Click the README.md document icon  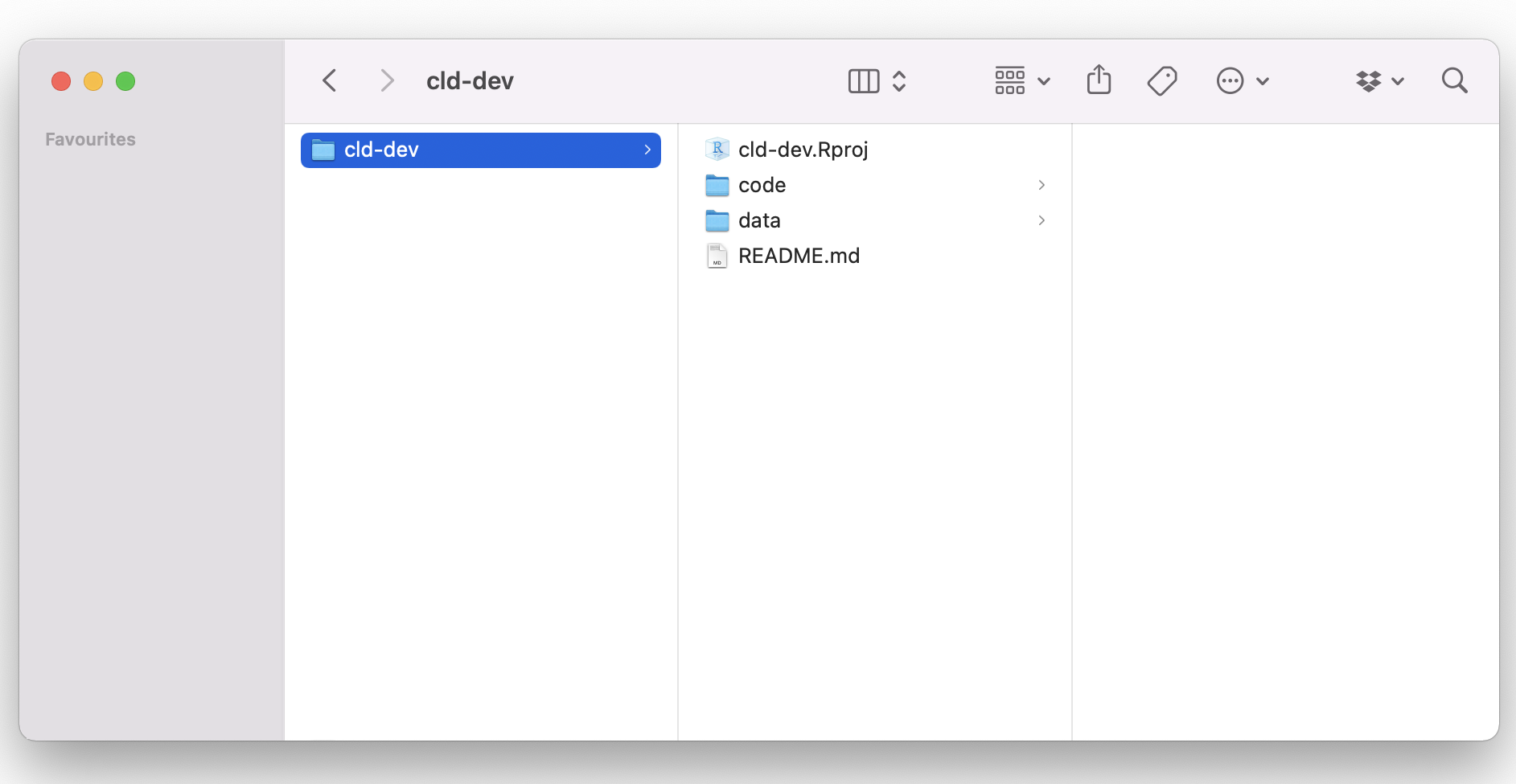tap(716, 256)
